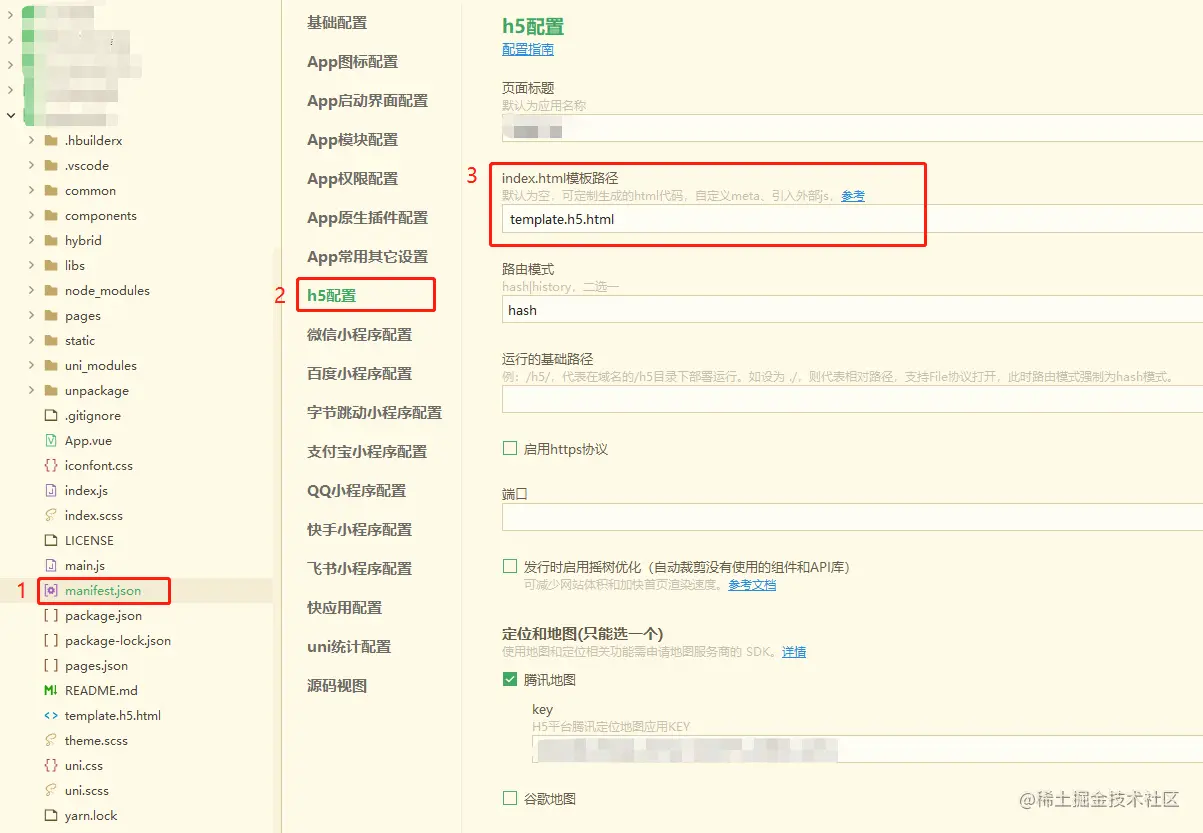Expand the .vscode folder arrow
The height and width of the screenshot is (833, 1203).
pyautogui.click(x=31, y=166)
